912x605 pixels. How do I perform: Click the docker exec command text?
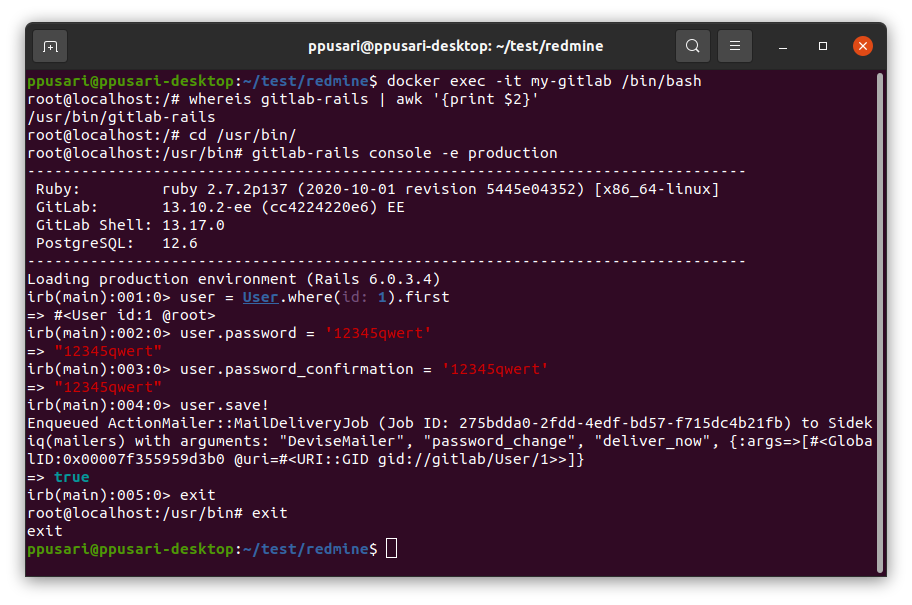(x=544, y=81)
